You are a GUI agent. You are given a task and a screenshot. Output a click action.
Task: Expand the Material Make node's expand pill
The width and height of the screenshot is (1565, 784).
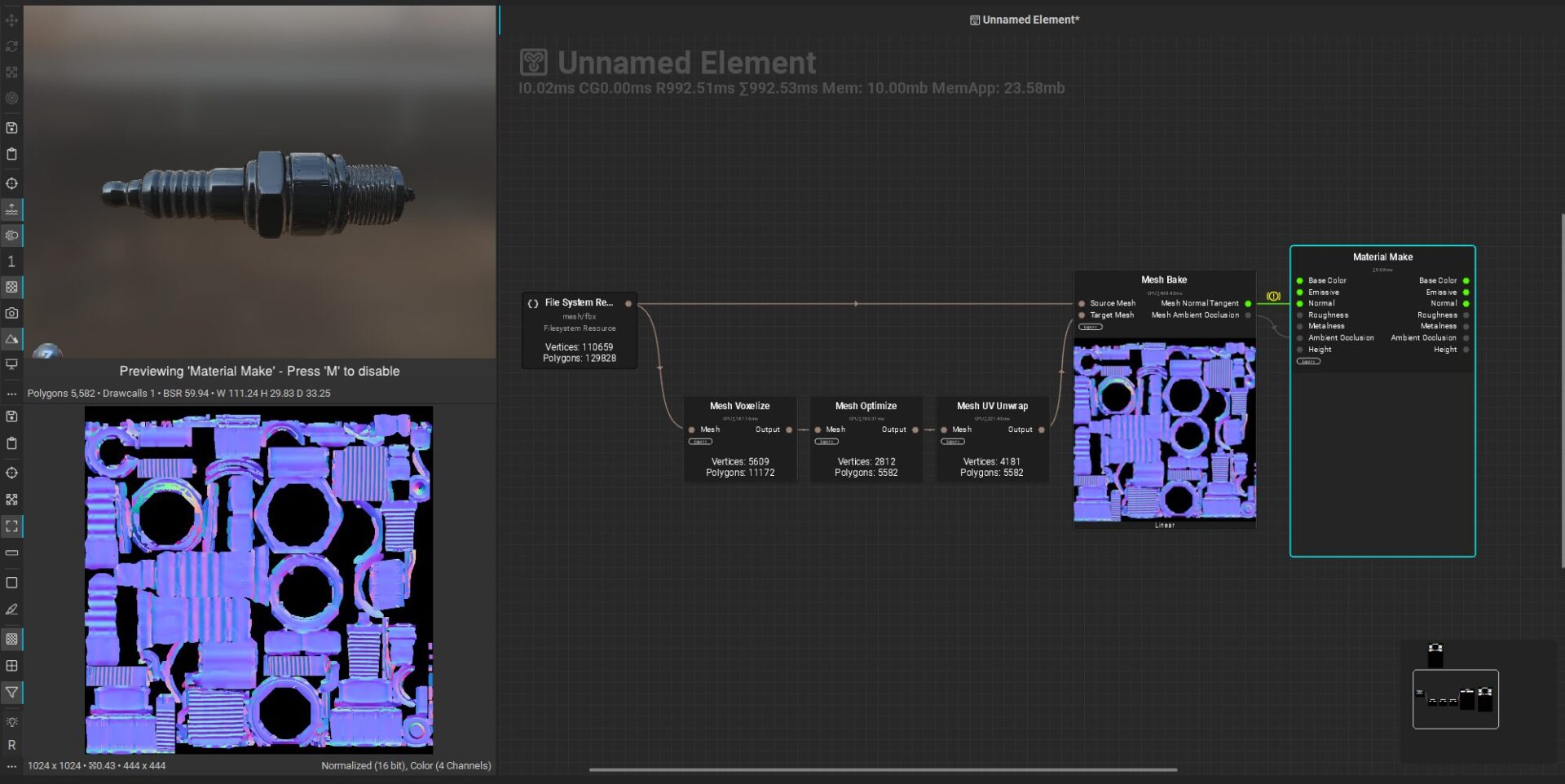click(x=1308, y=361)
